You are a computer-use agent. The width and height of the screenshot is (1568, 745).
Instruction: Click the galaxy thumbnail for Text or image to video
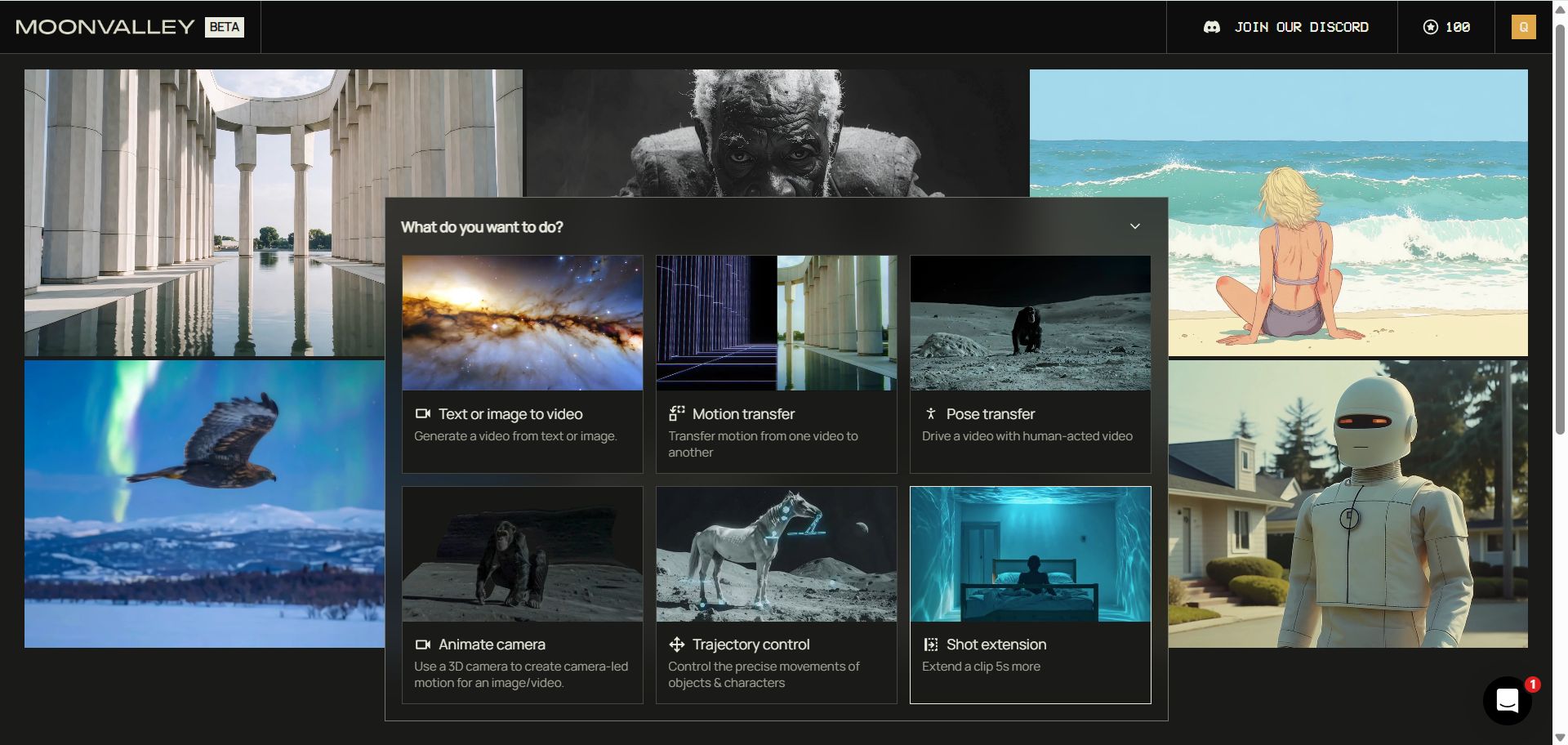coord(523,323)
